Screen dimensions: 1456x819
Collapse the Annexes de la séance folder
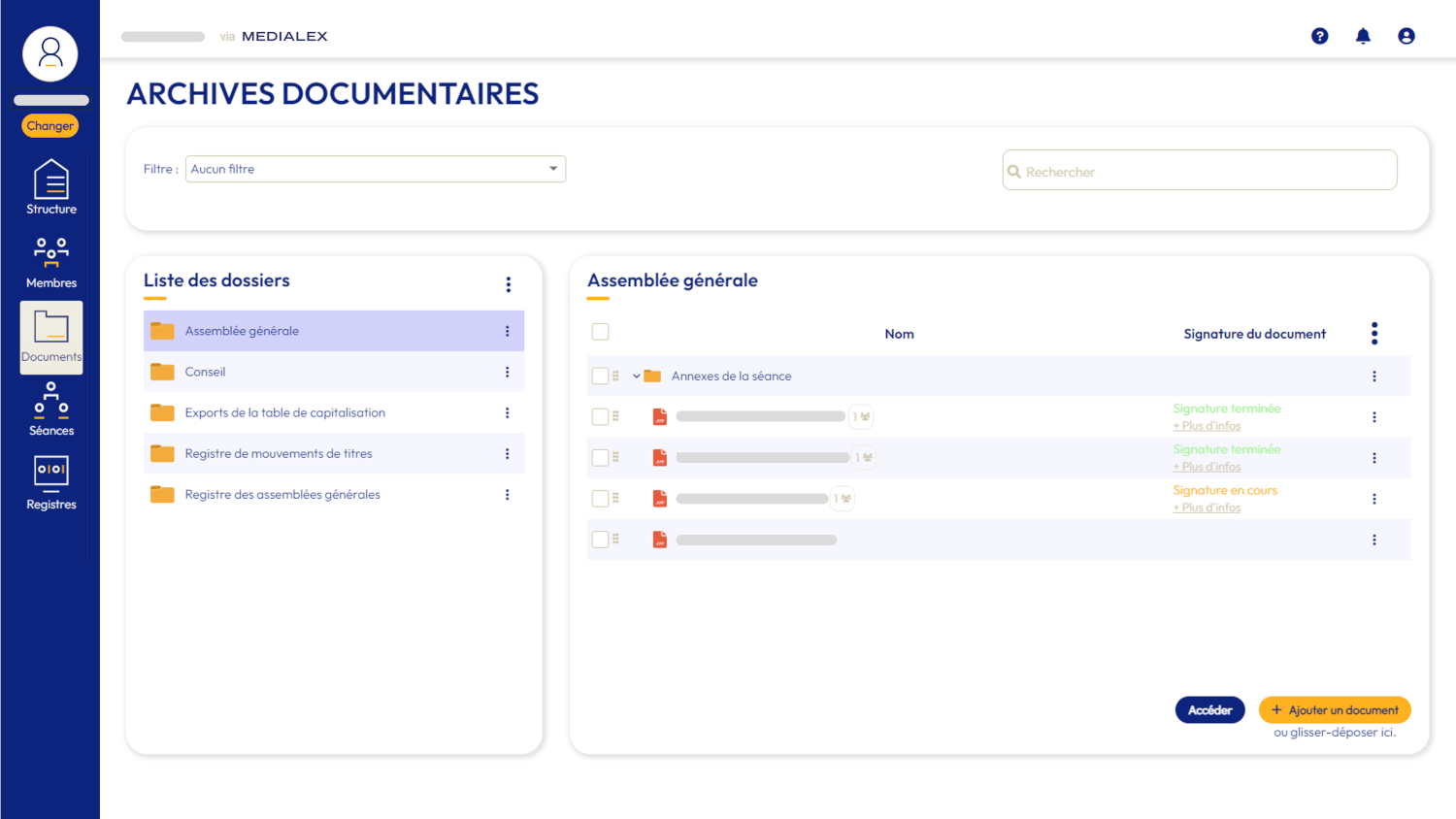pos(636,376)
